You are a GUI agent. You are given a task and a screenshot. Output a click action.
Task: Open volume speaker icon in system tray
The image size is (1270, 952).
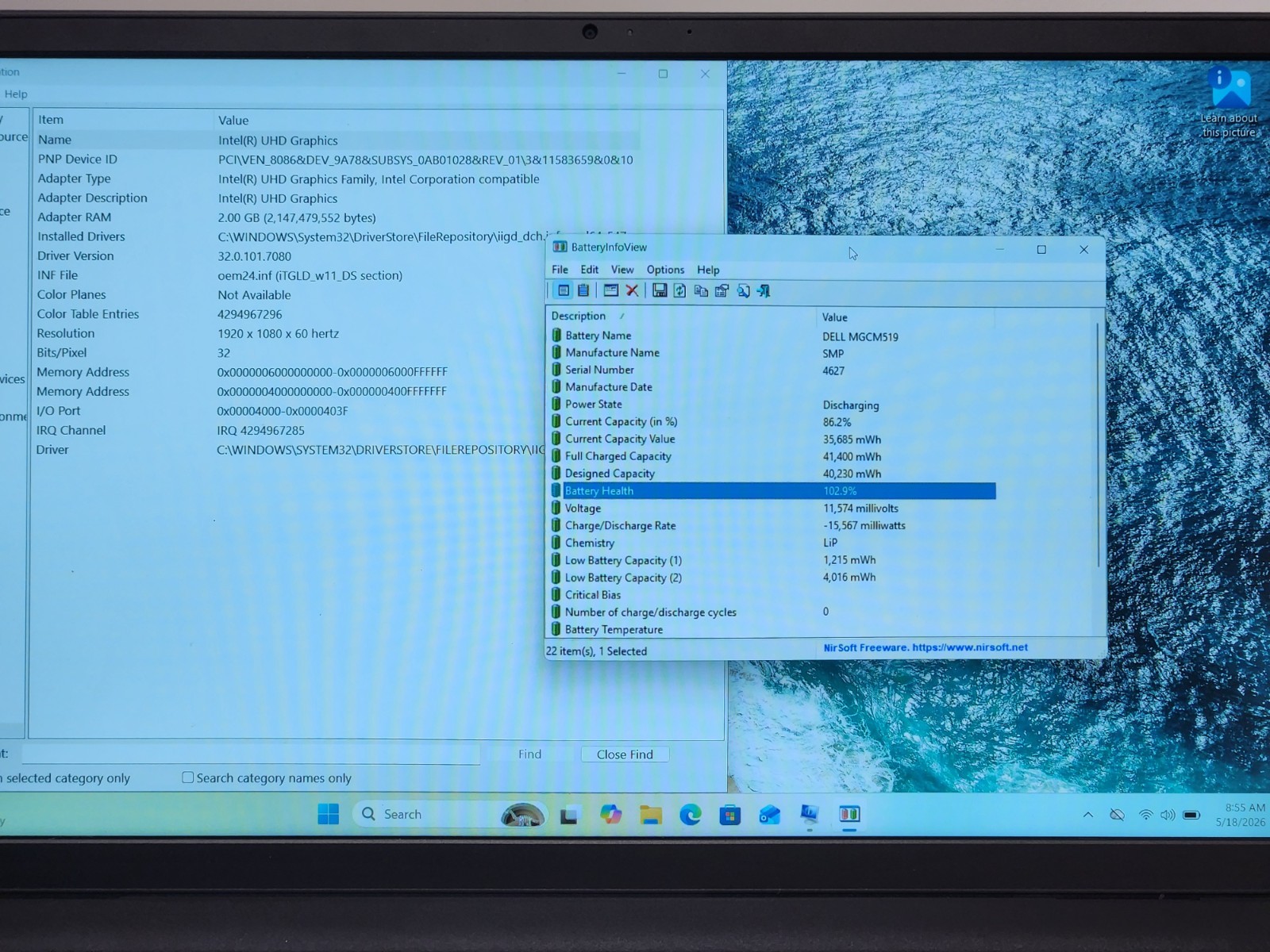(1168, 815)
